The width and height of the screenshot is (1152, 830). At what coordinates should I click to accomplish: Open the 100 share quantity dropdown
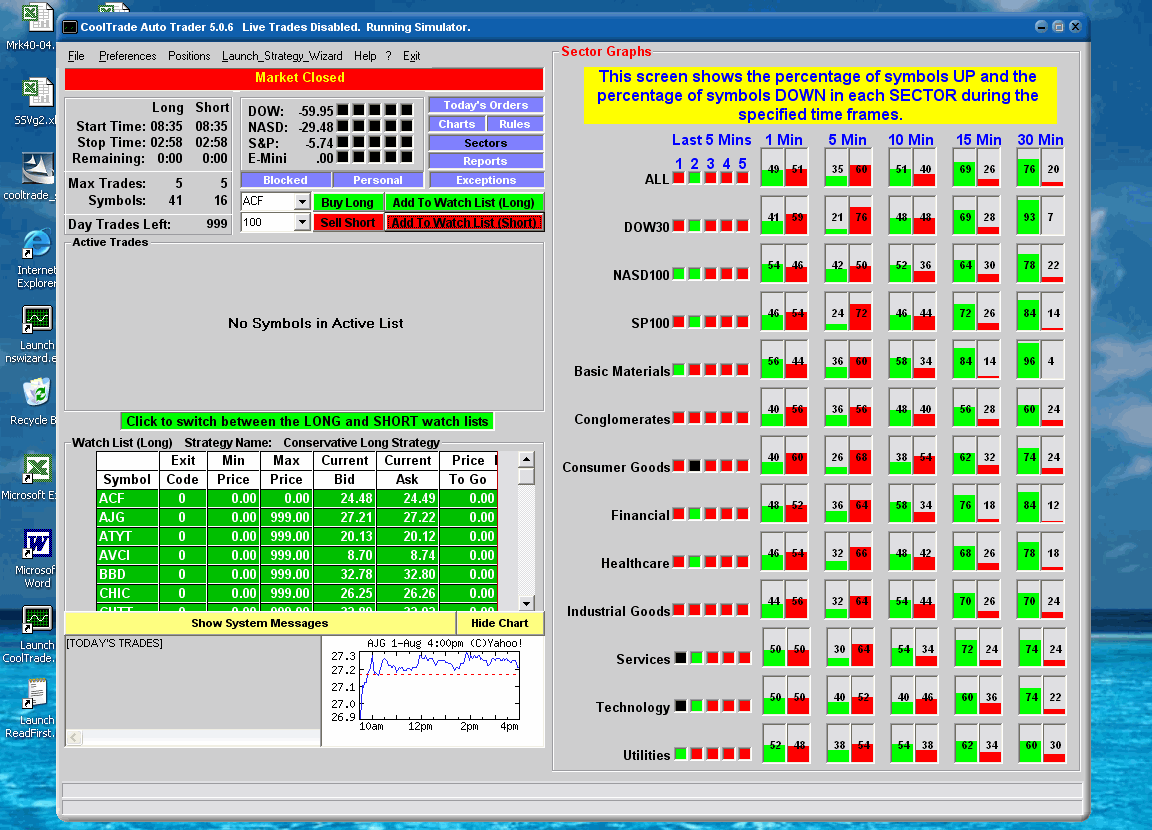302,222
